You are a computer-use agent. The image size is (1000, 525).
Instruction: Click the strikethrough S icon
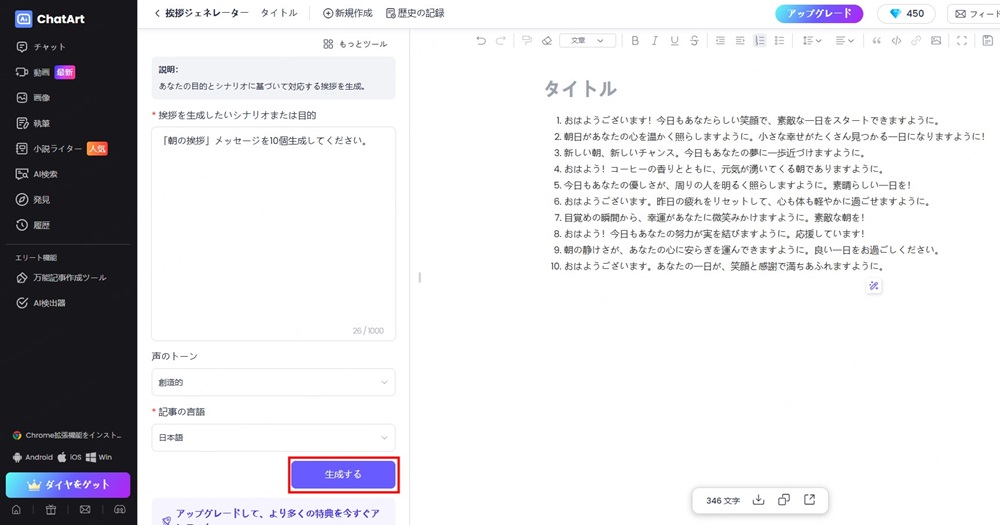click(696, 41)
